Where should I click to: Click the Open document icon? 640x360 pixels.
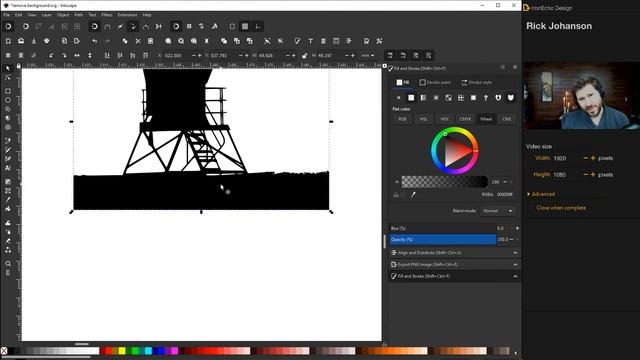click(21, 41)
